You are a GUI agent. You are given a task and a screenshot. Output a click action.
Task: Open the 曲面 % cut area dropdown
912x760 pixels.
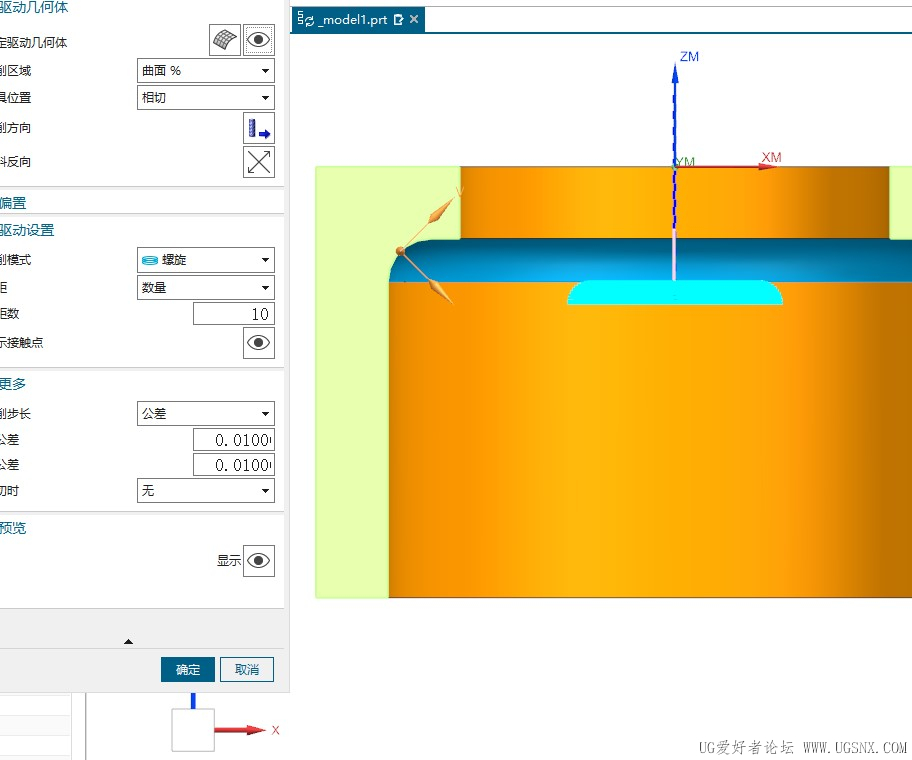[x=206, y=70]
